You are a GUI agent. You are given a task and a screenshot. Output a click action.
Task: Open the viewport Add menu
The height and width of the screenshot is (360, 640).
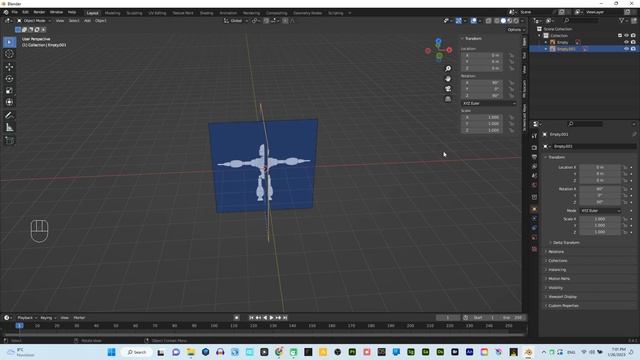pos(87,20)
